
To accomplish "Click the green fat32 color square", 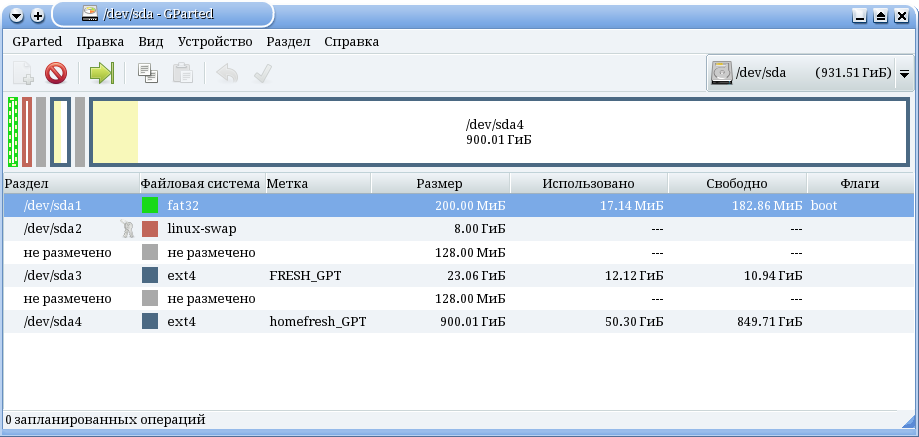I will (x=150, y=206).
